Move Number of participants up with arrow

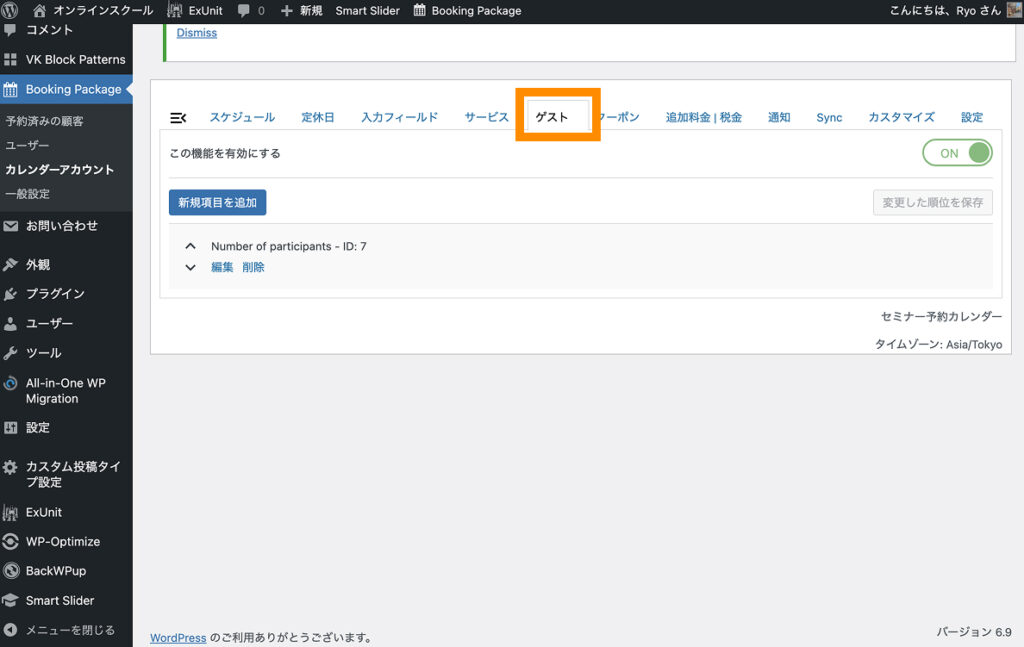pyautogui.click(x=190, y=246)
